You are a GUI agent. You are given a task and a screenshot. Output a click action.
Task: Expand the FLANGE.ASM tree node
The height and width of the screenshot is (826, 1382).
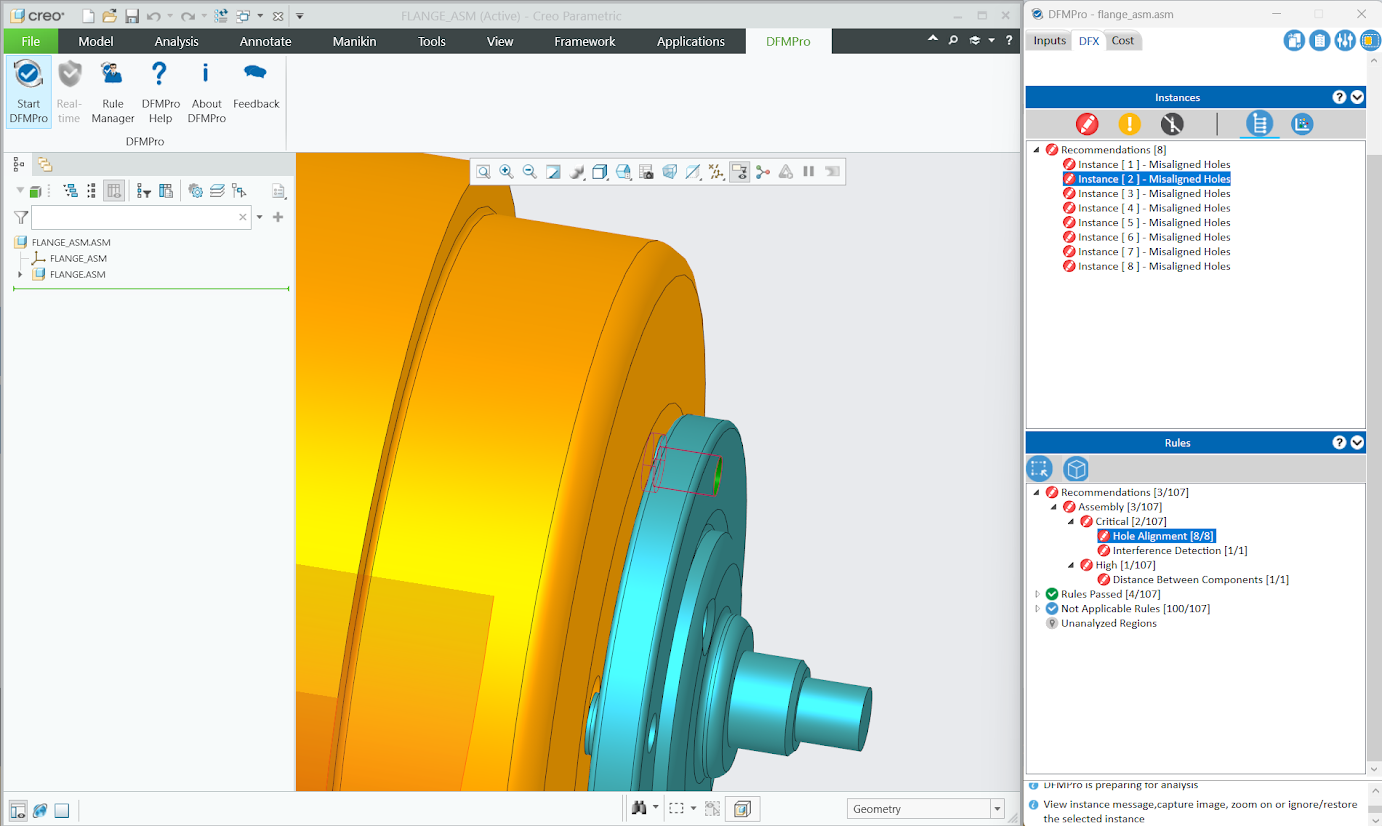[20, 274]
